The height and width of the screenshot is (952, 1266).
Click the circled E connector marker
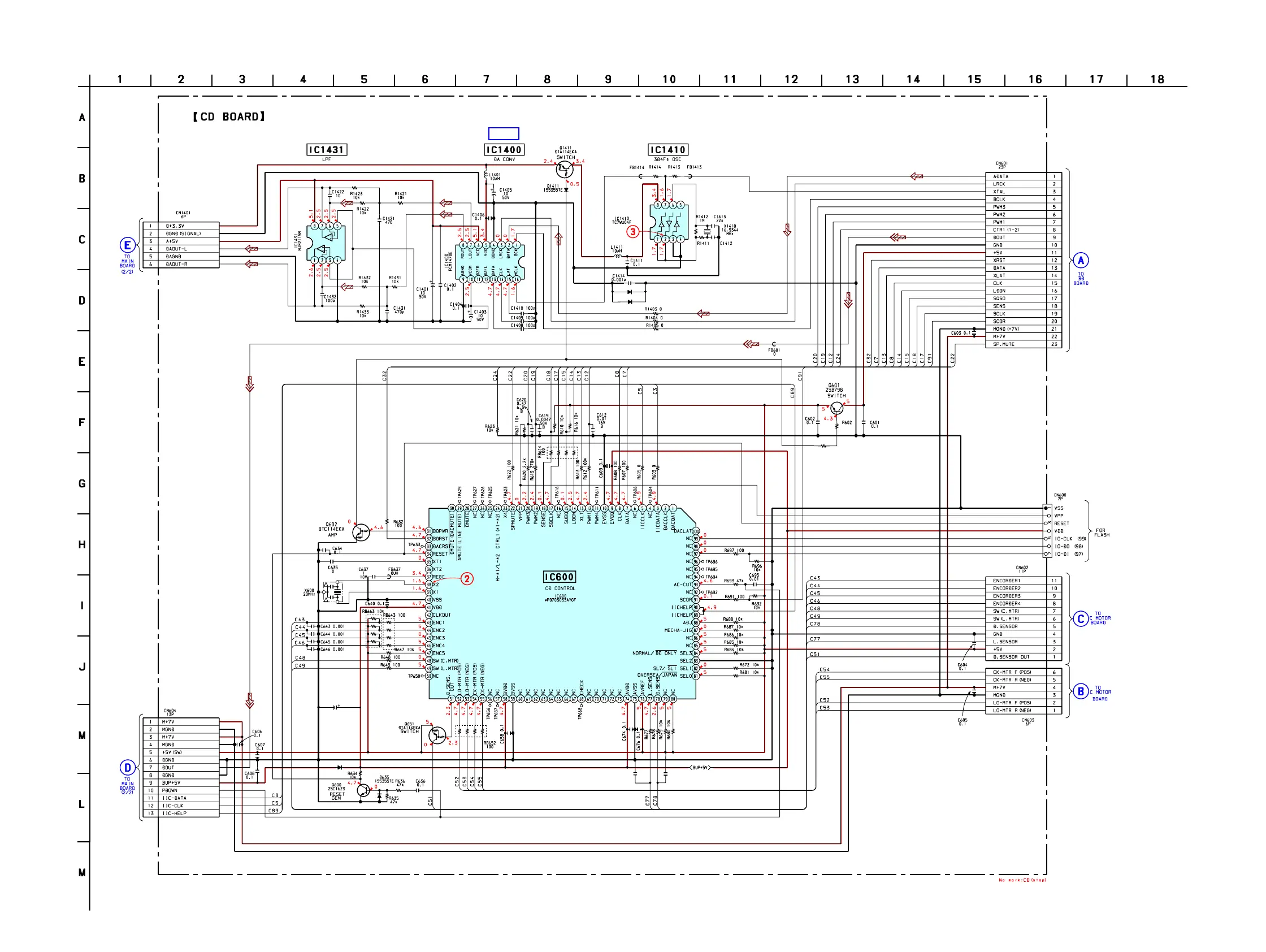(x=127, y=245)
